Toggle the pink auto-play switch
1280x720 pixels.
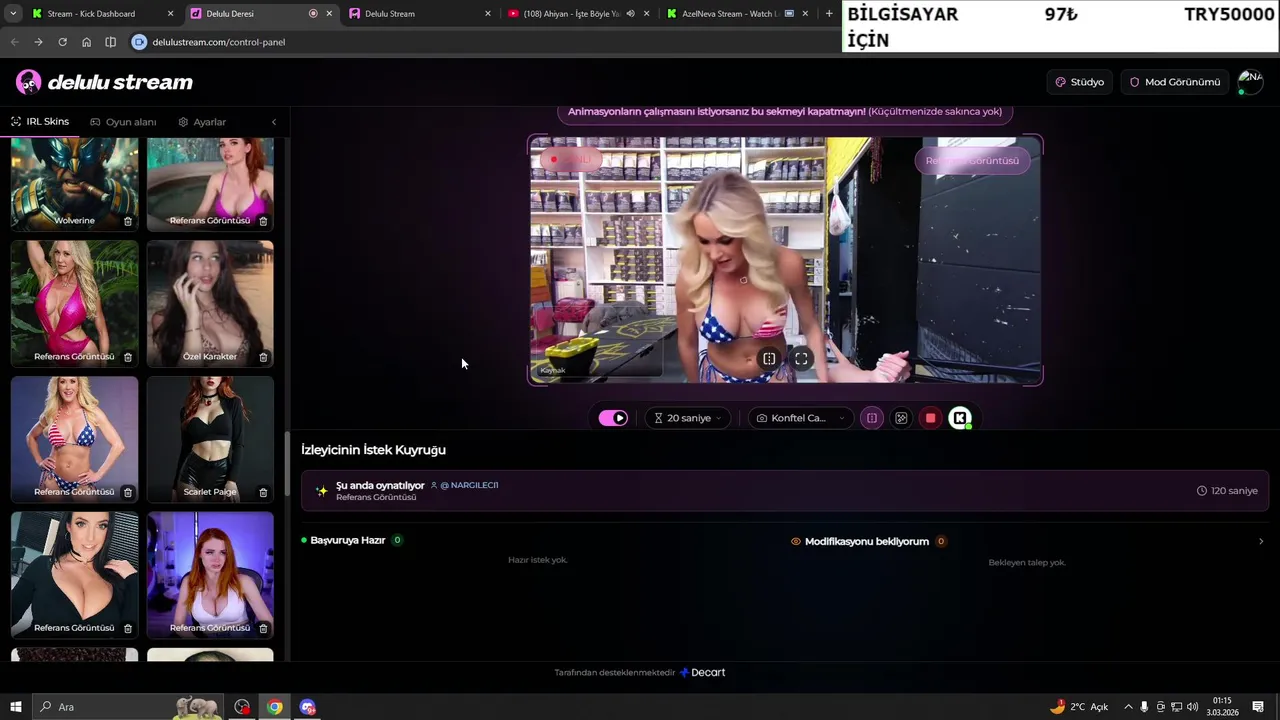pyautogui.click(x=613, y=418)
